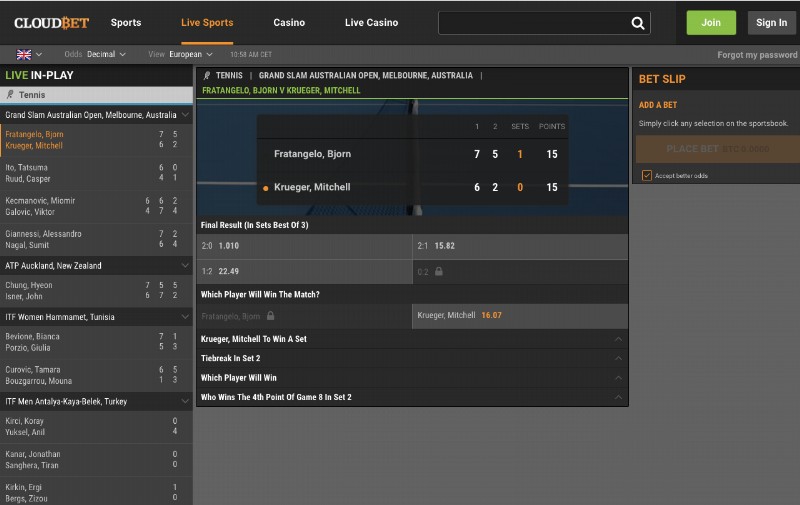Click the tennis racket icon beside Tennis in sidebar

pos(10,94)
